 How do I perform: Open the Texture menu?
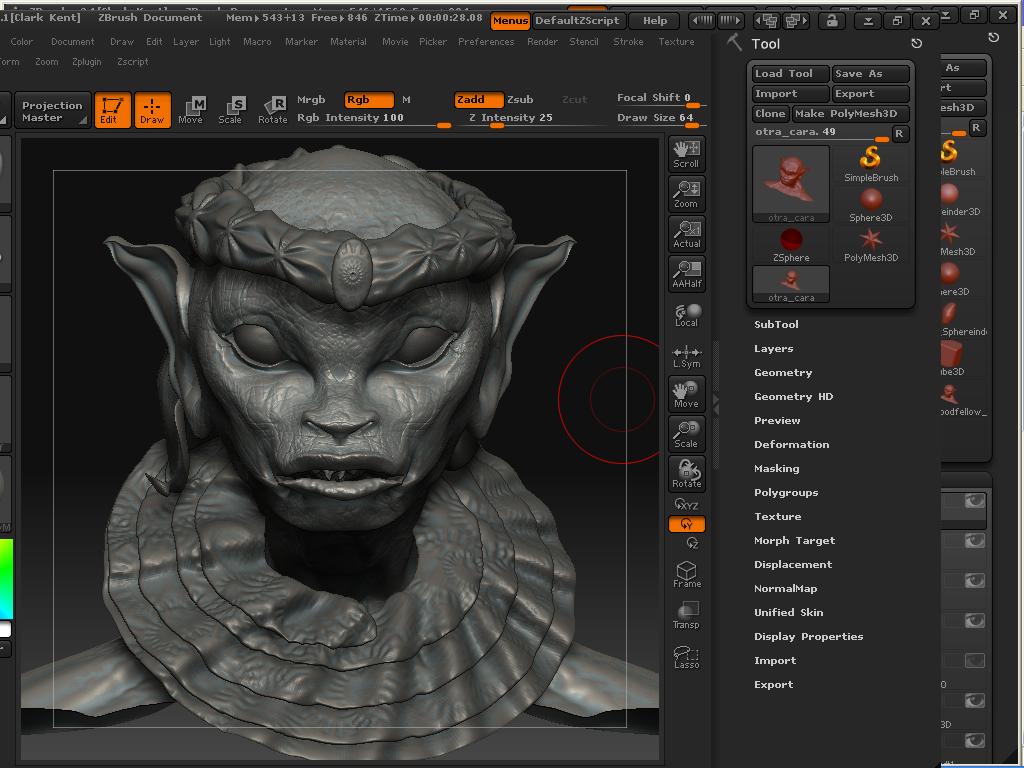[x=676, y=42]
